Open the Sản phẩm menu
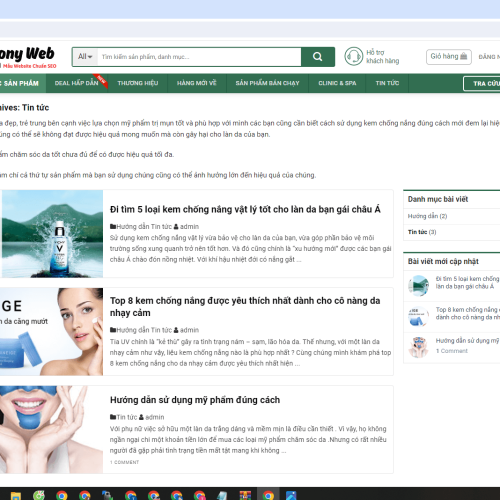This screenshot has width=500, height=500. tap(21, 83)
